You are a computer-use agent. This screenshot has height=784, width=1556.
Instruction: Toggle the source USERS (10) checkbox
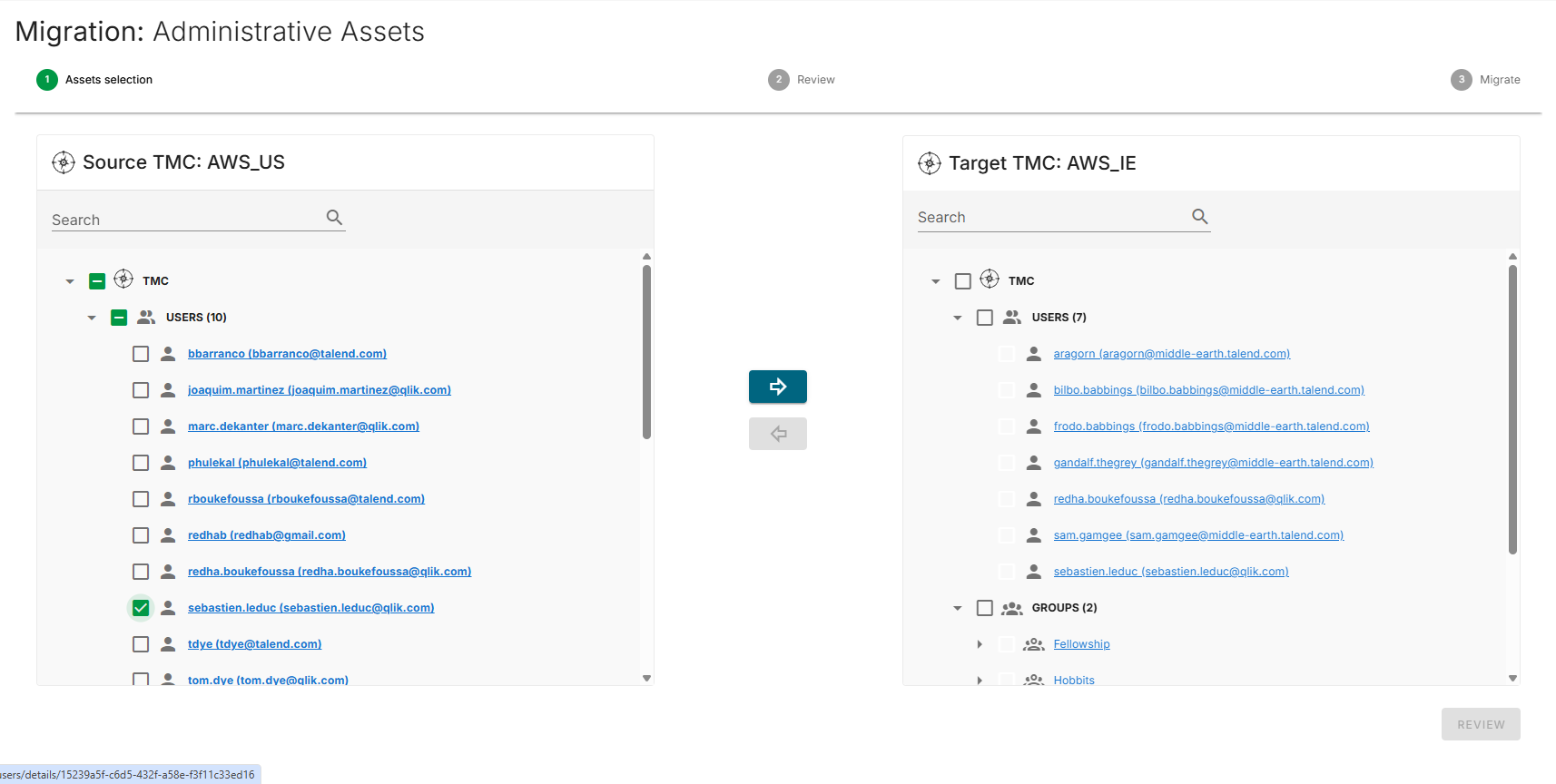coord(119,318)
